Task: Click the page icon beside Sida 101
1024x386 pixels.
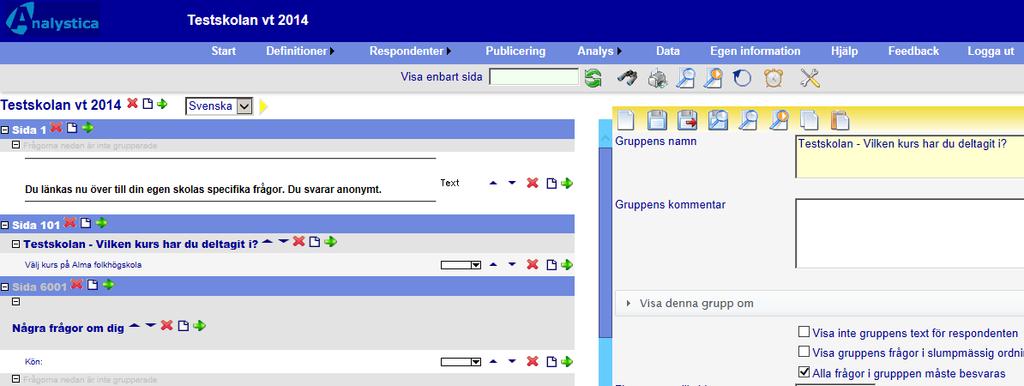Action: click(x=86, y=223)
